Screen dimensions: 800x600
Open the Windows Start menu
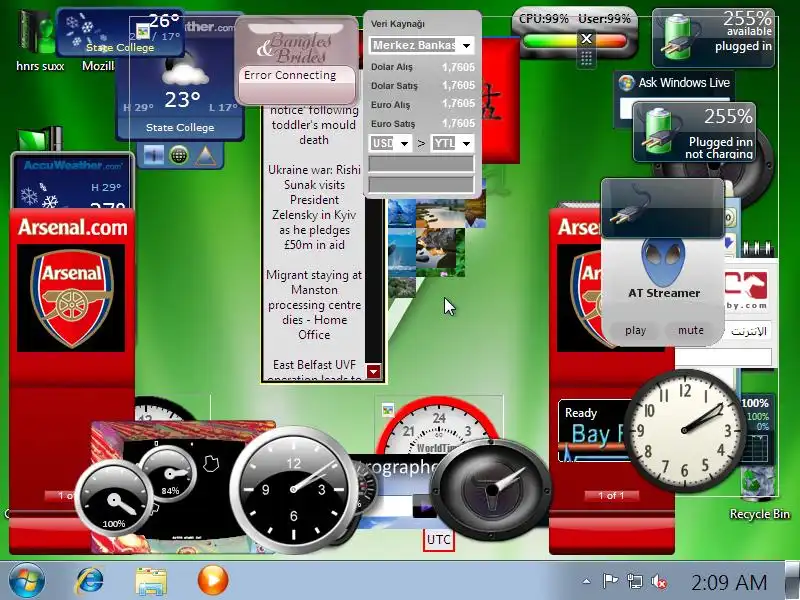[x=26, y=580]
